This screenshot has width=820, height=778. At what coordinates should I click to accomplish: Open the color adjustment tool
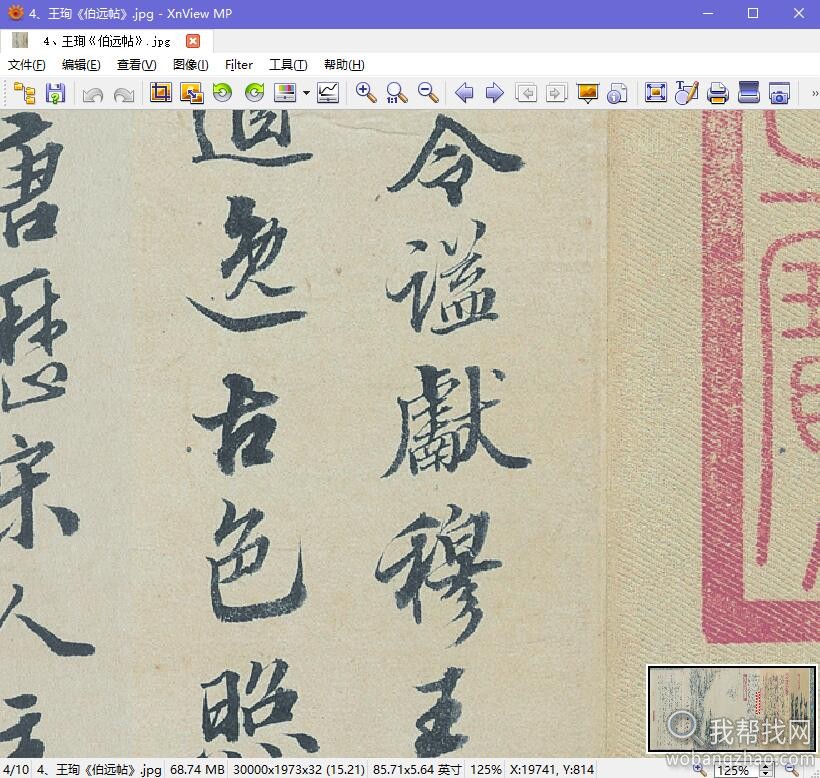click(x=285, y=93)
